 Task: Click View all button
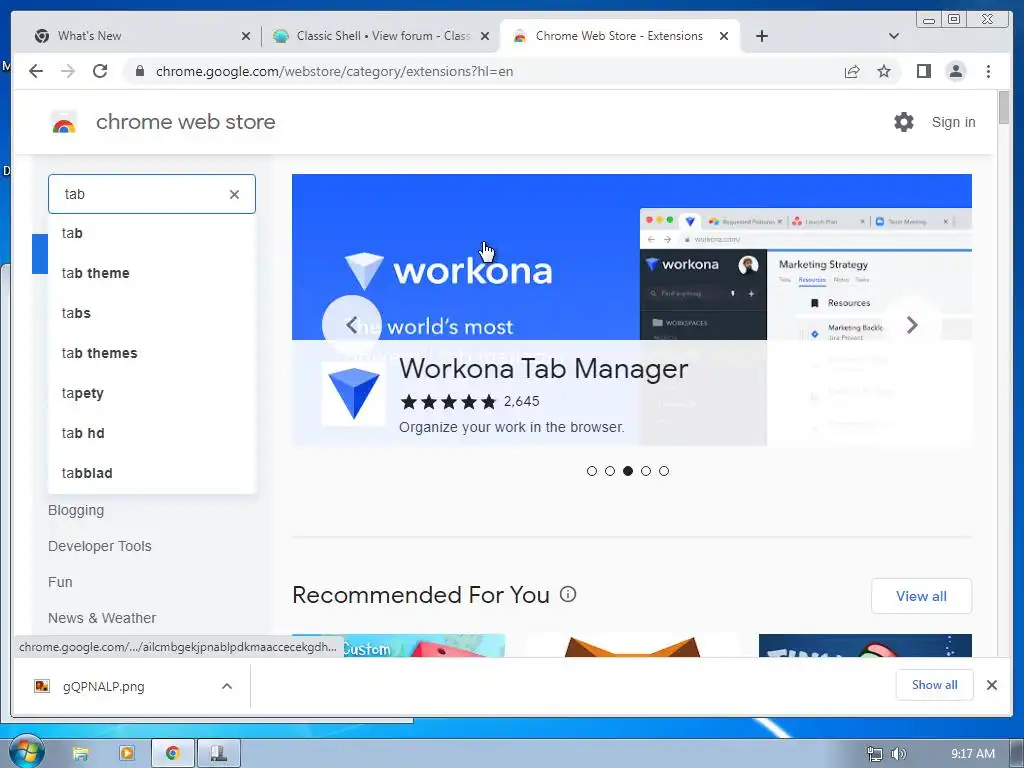(x=921, y=596)
